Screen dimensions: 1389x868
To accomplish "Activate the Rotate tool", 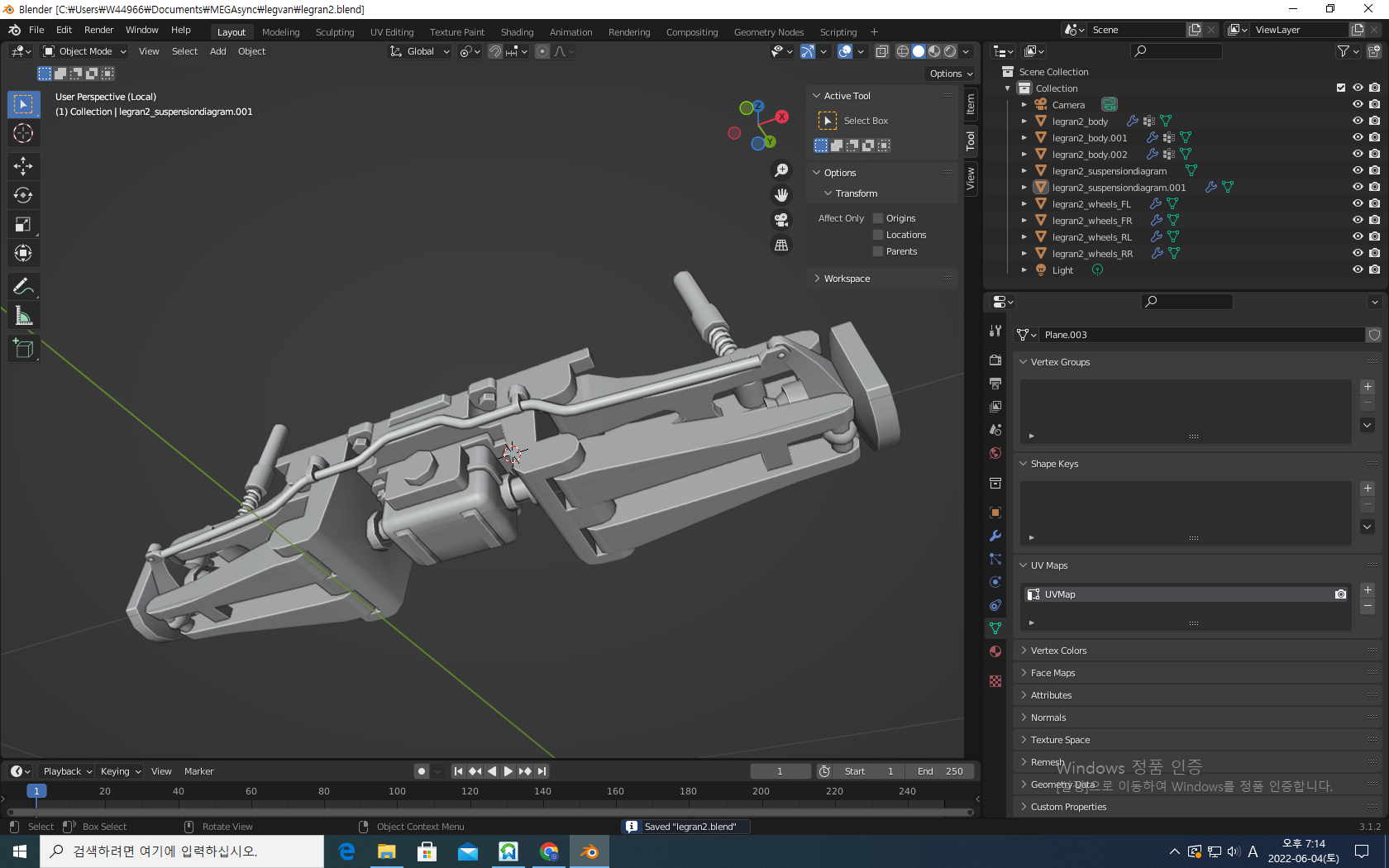I will pyautogui.click(x=23, y=195).
